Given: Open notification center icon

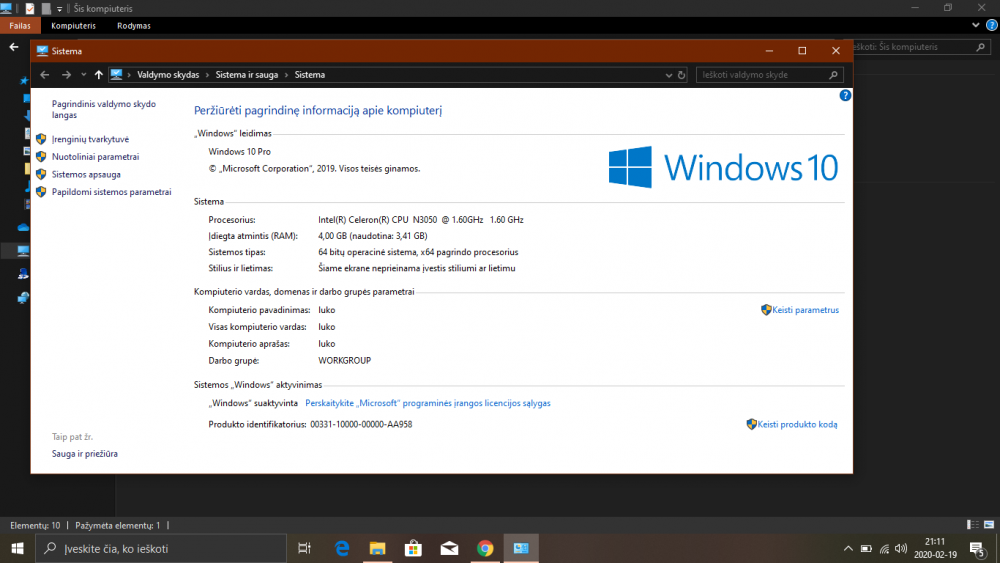Looking at the screenshot, I should (x=978, y=548).
